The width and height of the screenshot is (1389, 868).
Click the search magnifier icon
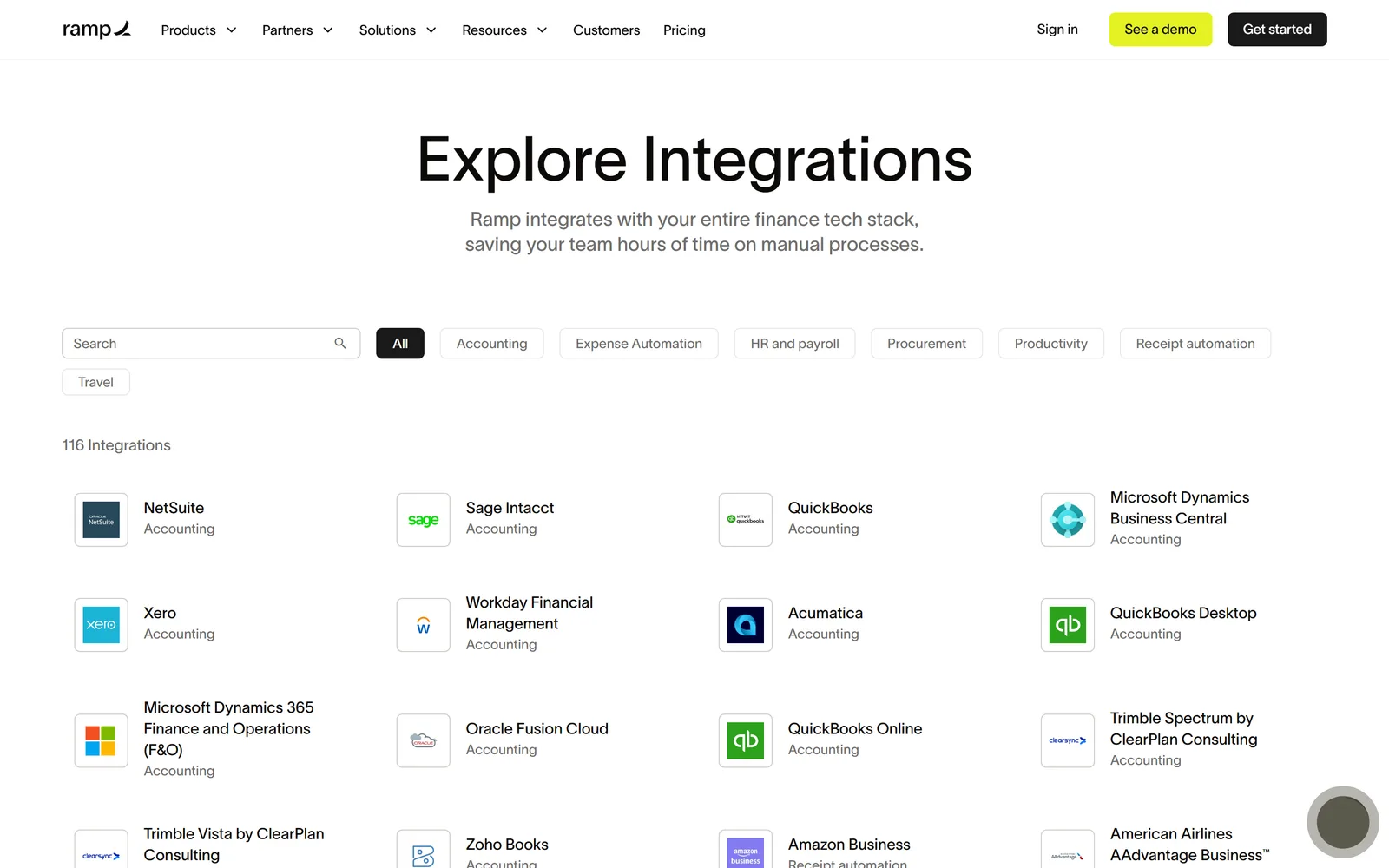pos(340,343)
